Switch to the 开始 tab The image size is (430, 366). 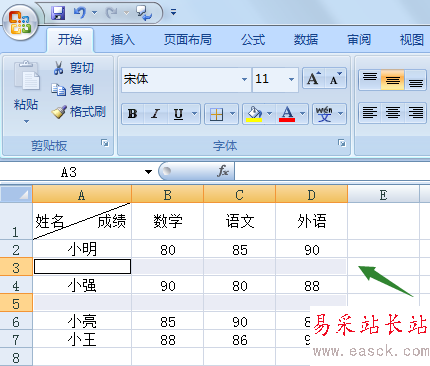(x=70, y=40)
